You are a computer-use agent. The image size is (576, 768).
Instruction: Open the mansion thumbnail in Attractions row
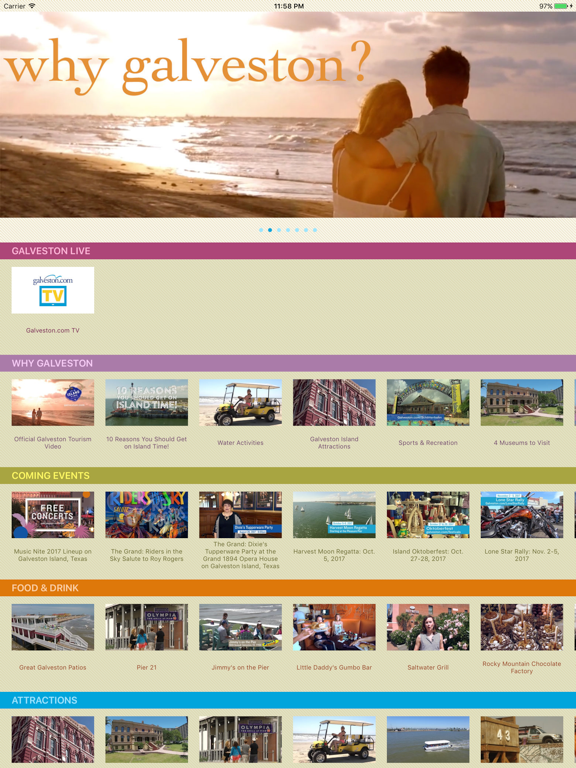146,740
